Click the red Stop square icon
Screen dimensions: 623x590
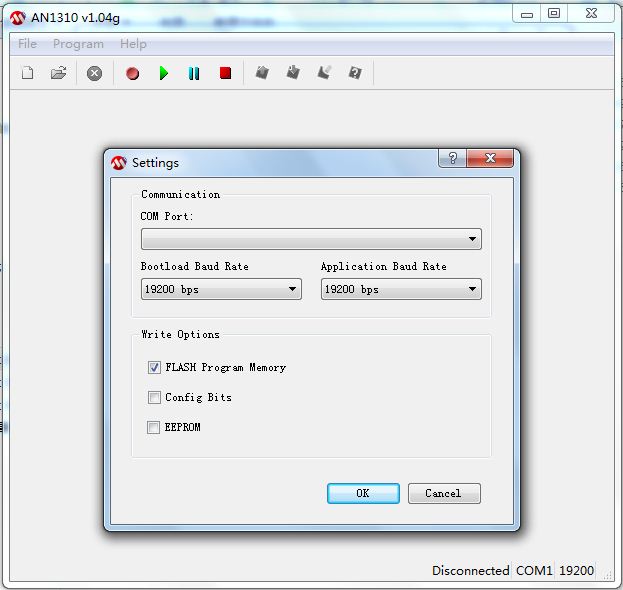225,73
